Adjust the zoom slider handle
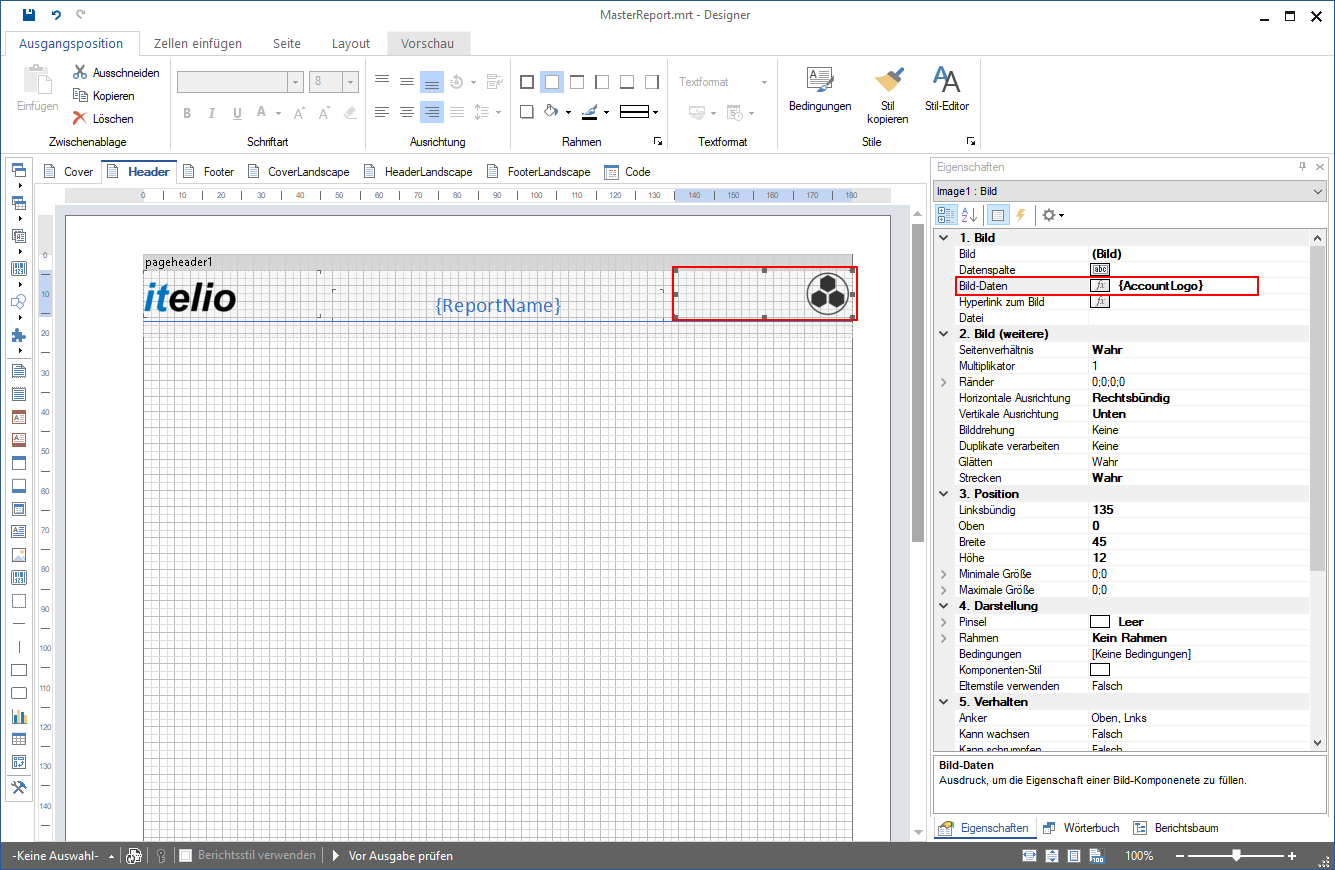Image resolution: width=1335 pixels, height=870 pixels. [1237, 855]
